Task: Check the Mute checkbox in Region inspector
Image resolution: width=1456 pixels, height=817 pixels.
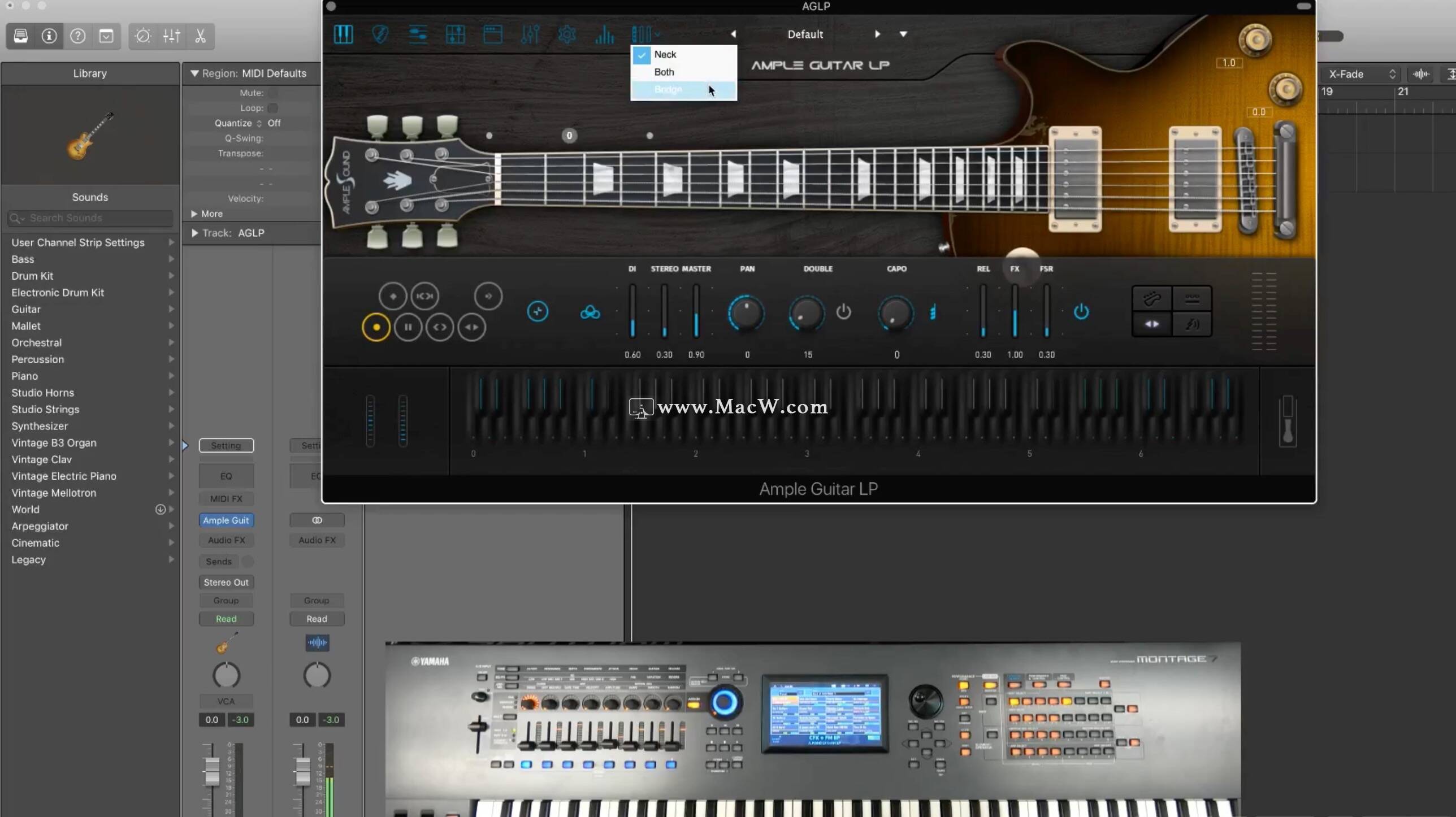Action: tap(273, 93)
